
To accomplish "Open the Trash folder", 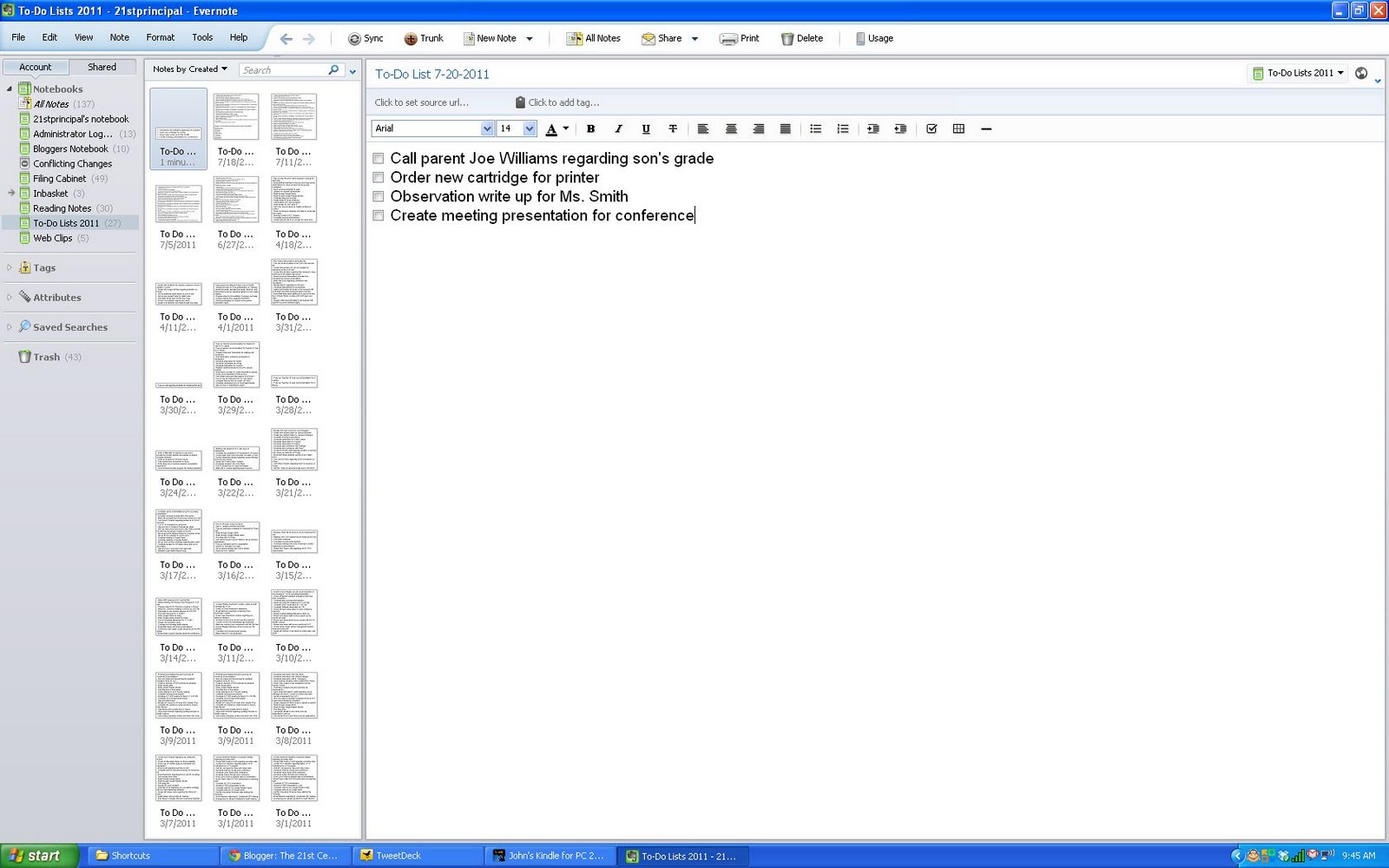I will pos(46,357).
